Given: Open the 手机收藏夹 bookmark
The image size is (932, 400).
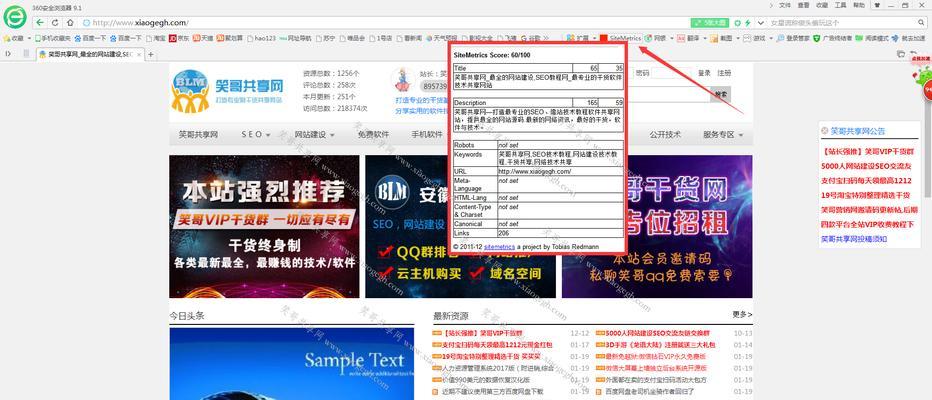Looking at the screenshot, I should pyautogui.click(x=53, y=38).
